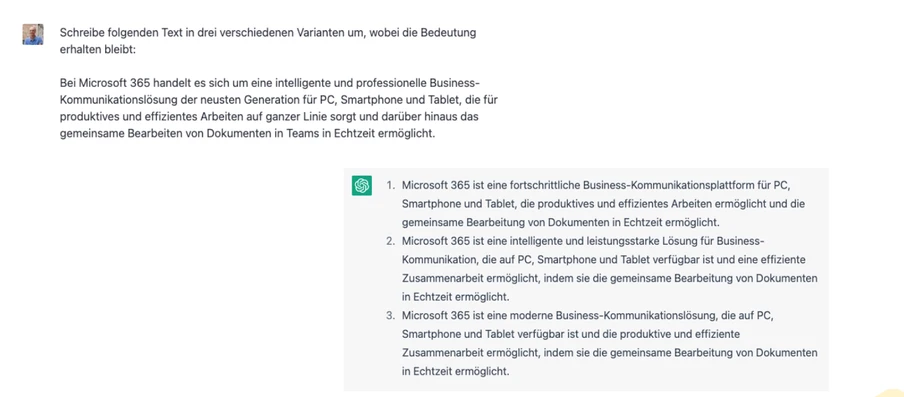Click the prompt line "erhalten bleibt:"
The image size is (904, 397).
[x=98, y=50]
